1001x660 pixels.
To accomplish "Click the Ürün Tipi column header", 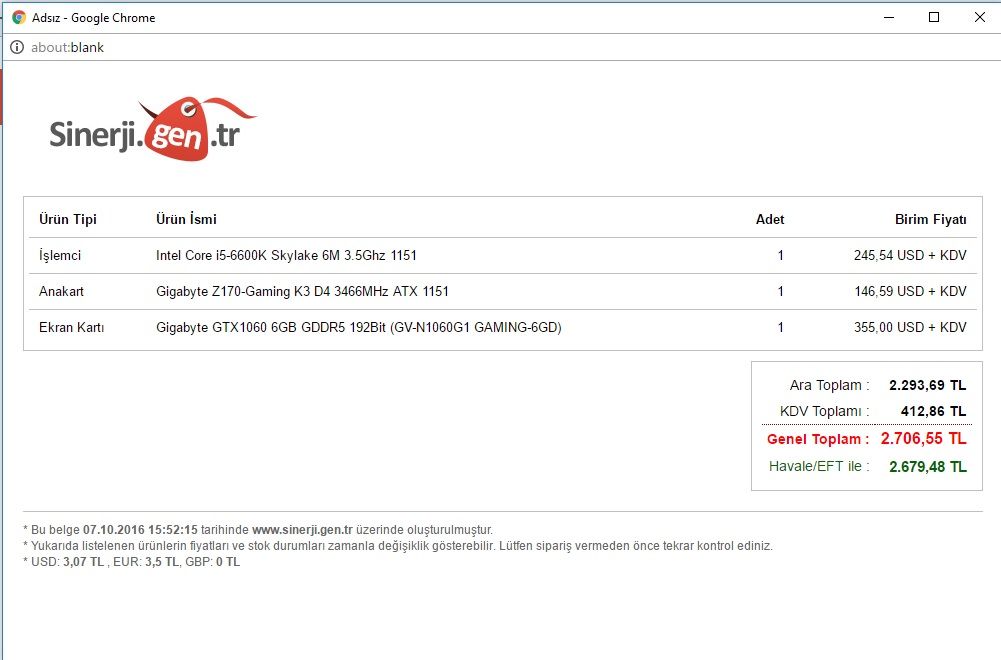I will 68,219.
